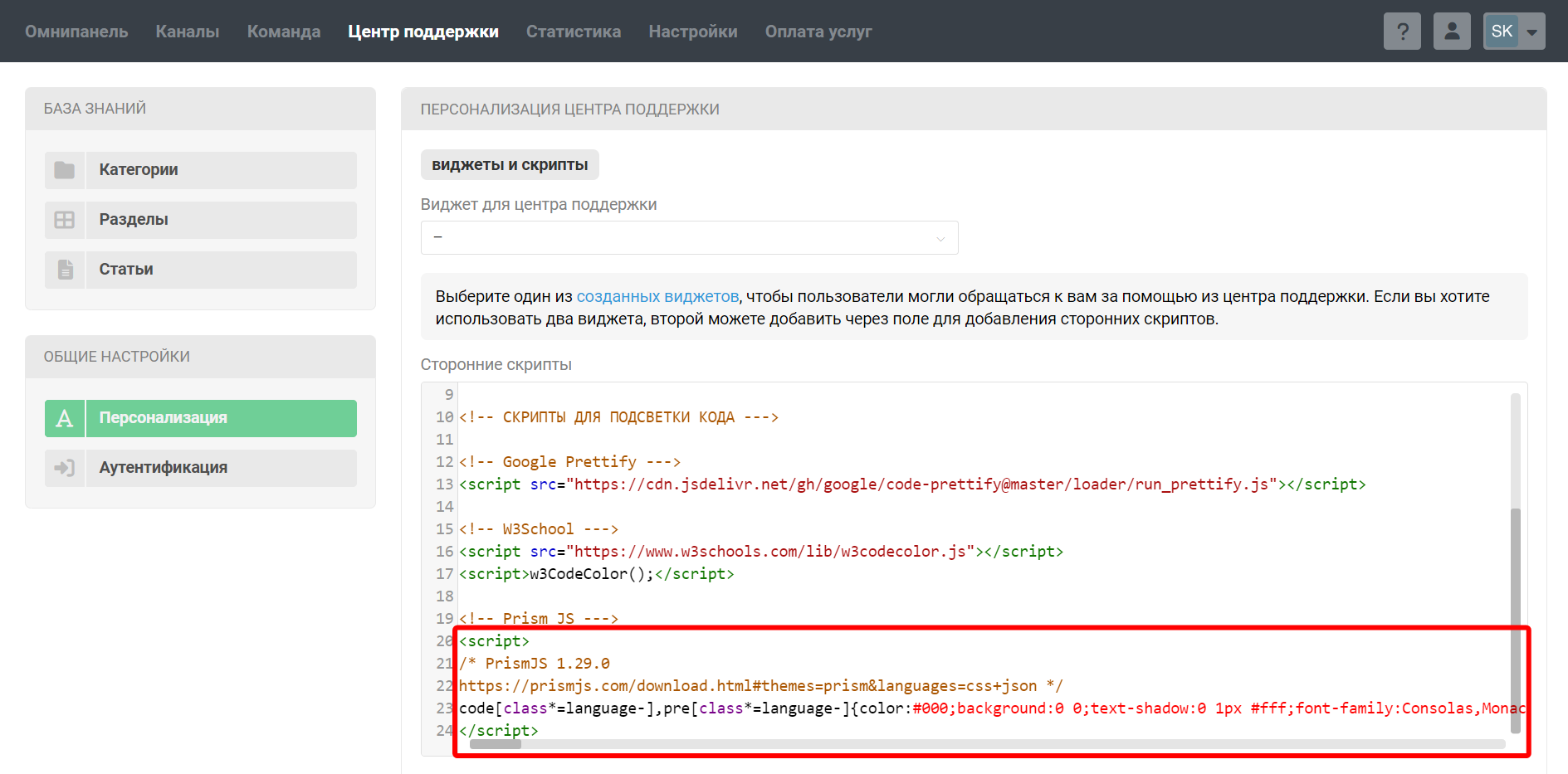Click the closing </script> tag on line 24

pyautogui.click(x=499, y=731)
